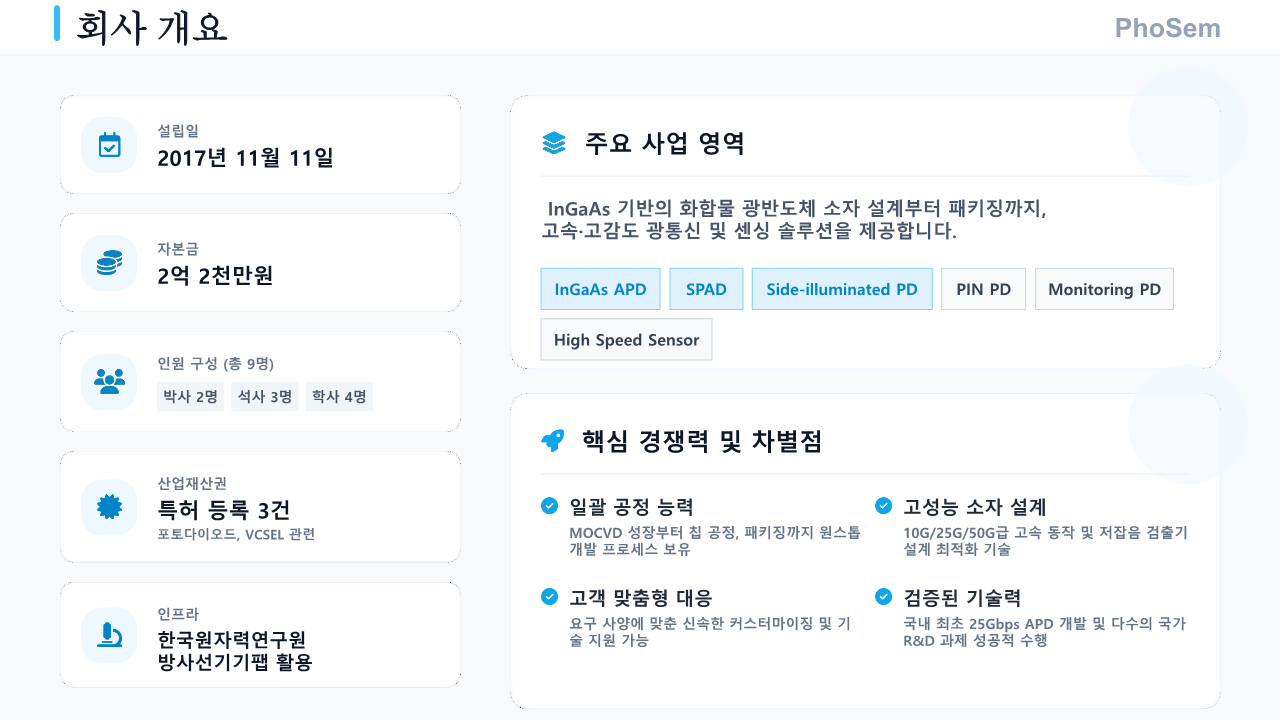Choose the PIN PD tag

coord(983,289)
